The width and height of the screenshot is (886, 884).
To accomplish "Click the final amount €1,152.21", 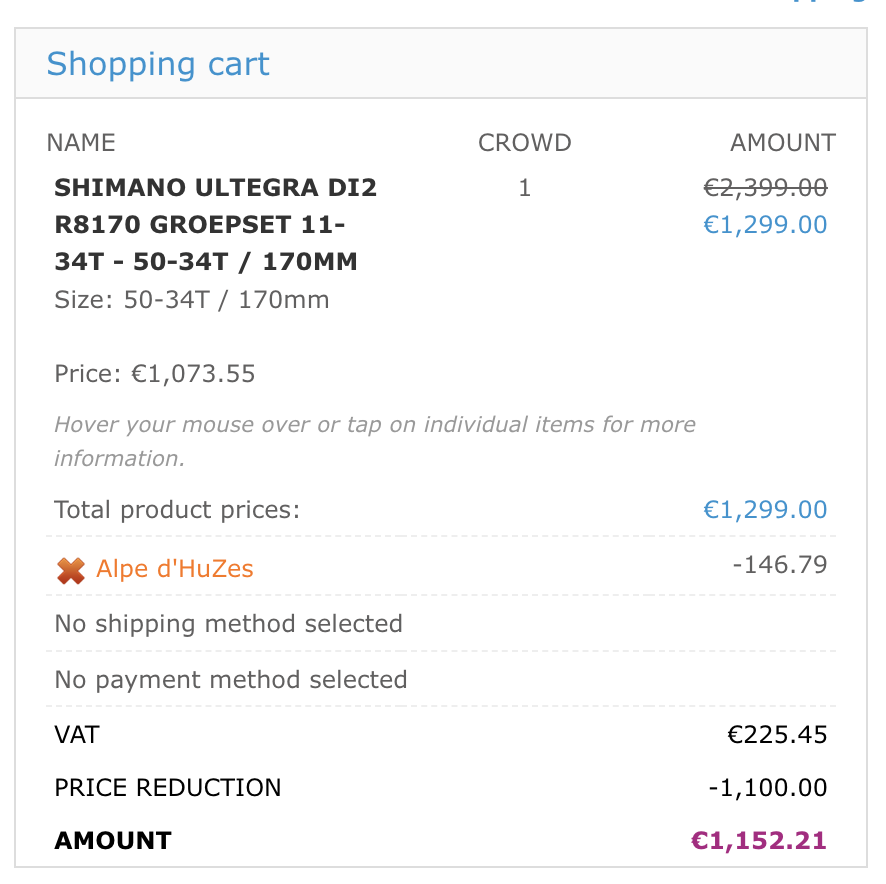I will 759,840.
